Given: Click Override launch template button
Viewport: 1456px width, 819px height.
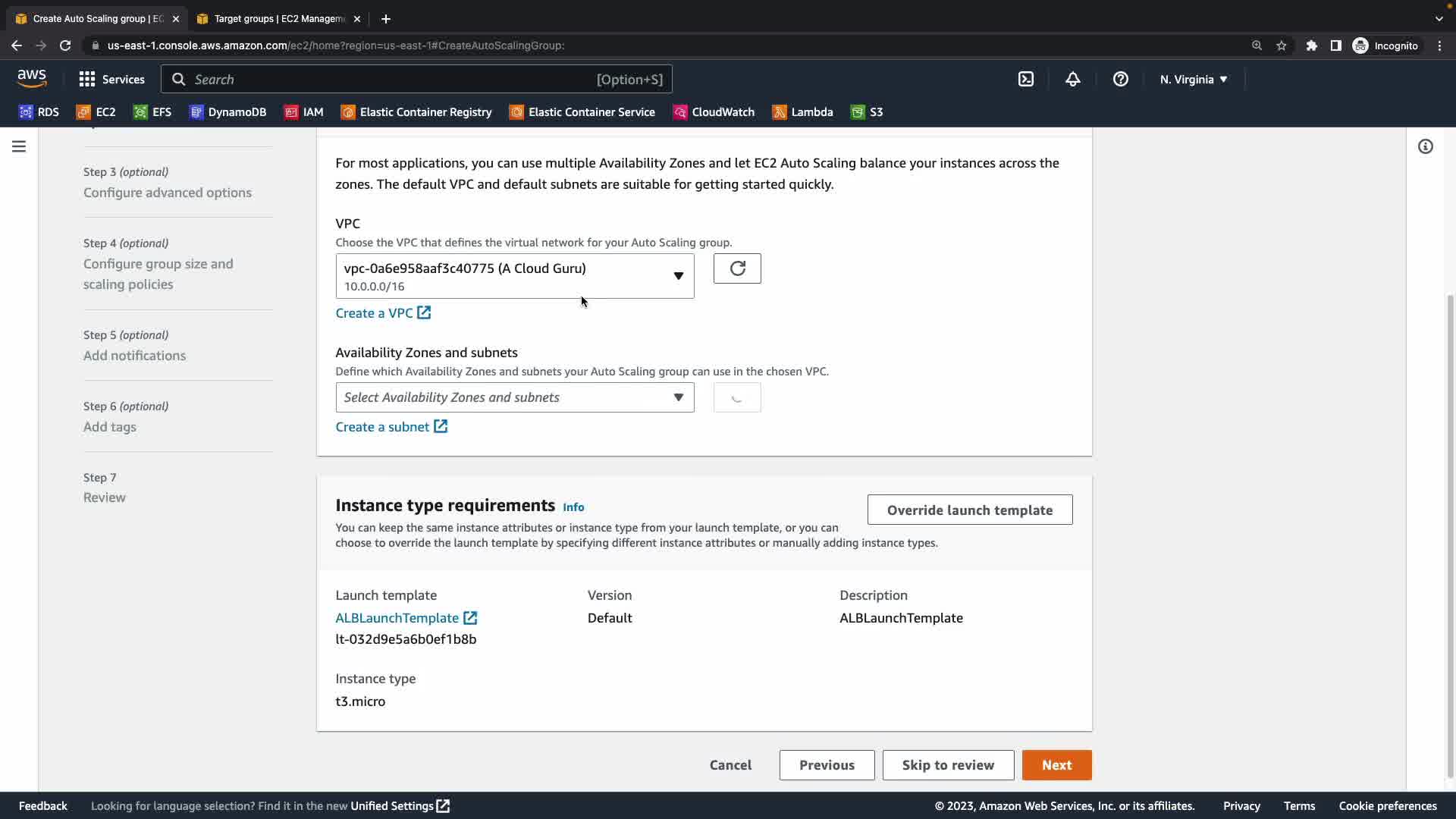Looking at the screenshot, I should (969, 510).
